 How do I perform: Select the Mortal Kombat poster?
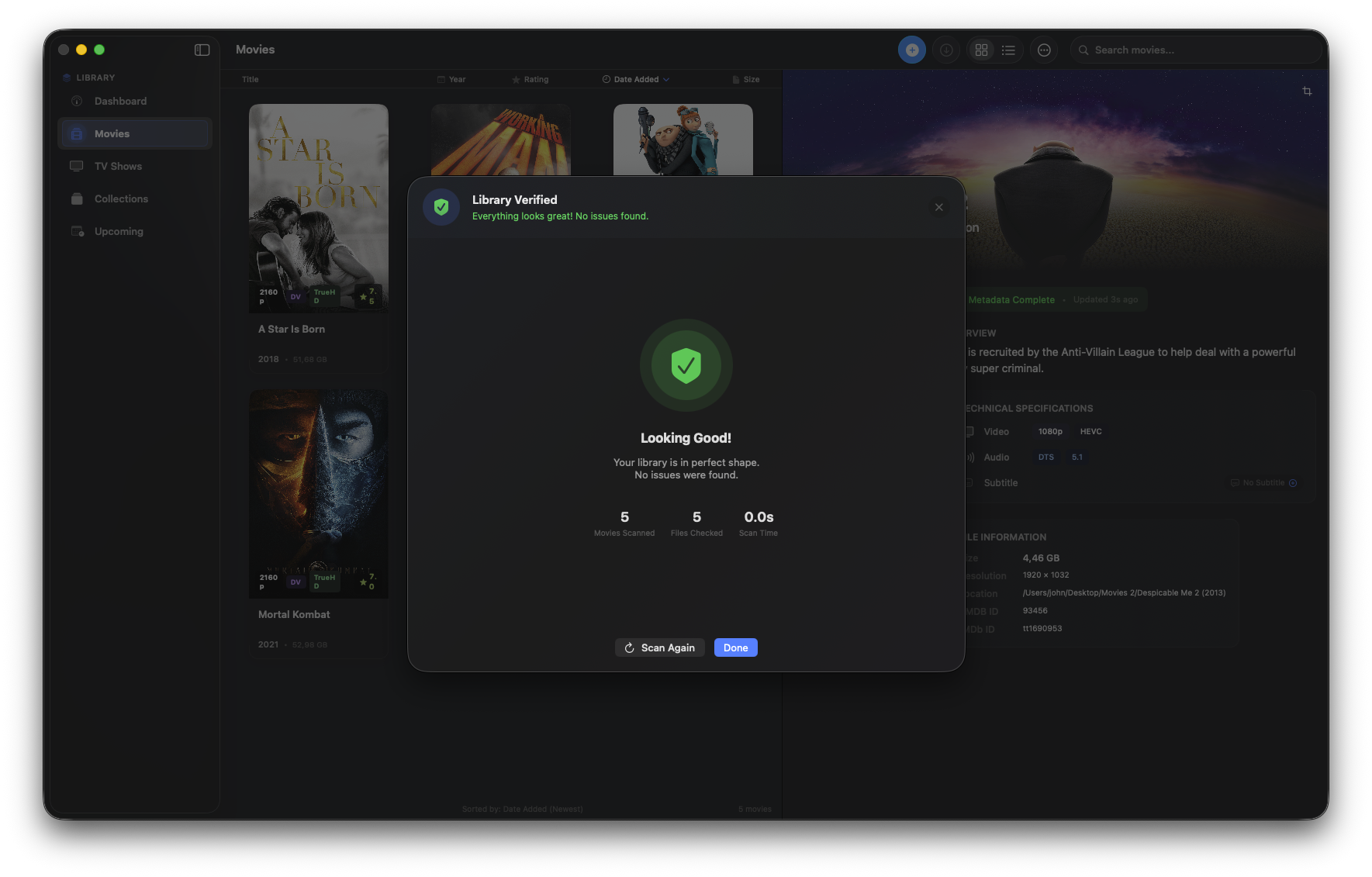318,493
